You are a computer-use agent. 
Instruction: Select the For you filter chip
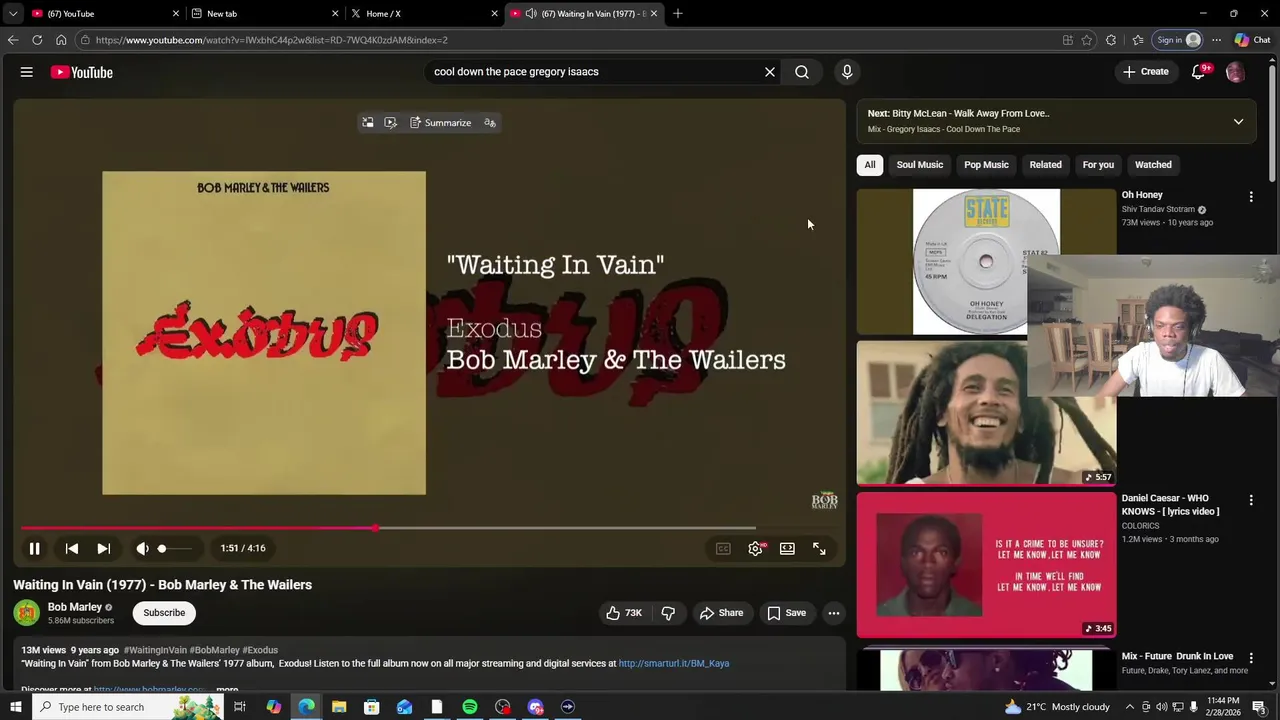1098,165
